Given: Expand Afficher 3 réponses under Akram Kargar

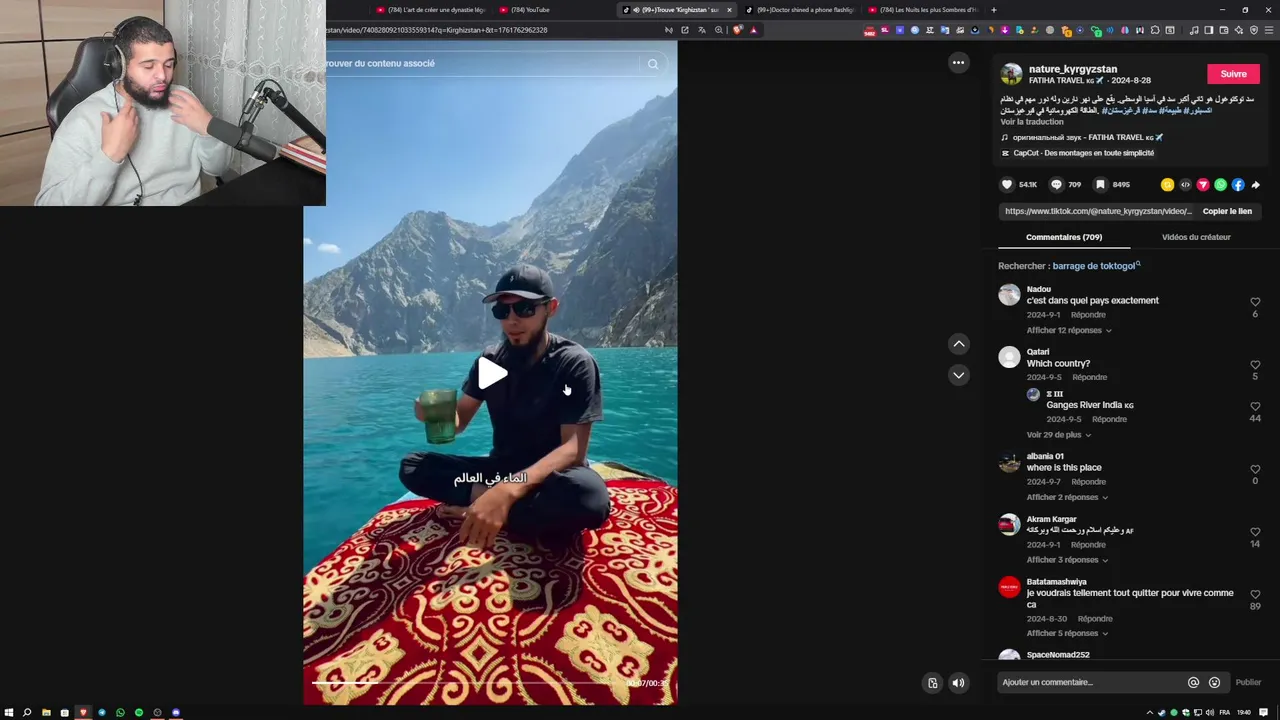Looking at the screenshot, I should [x=1068, y=560].
